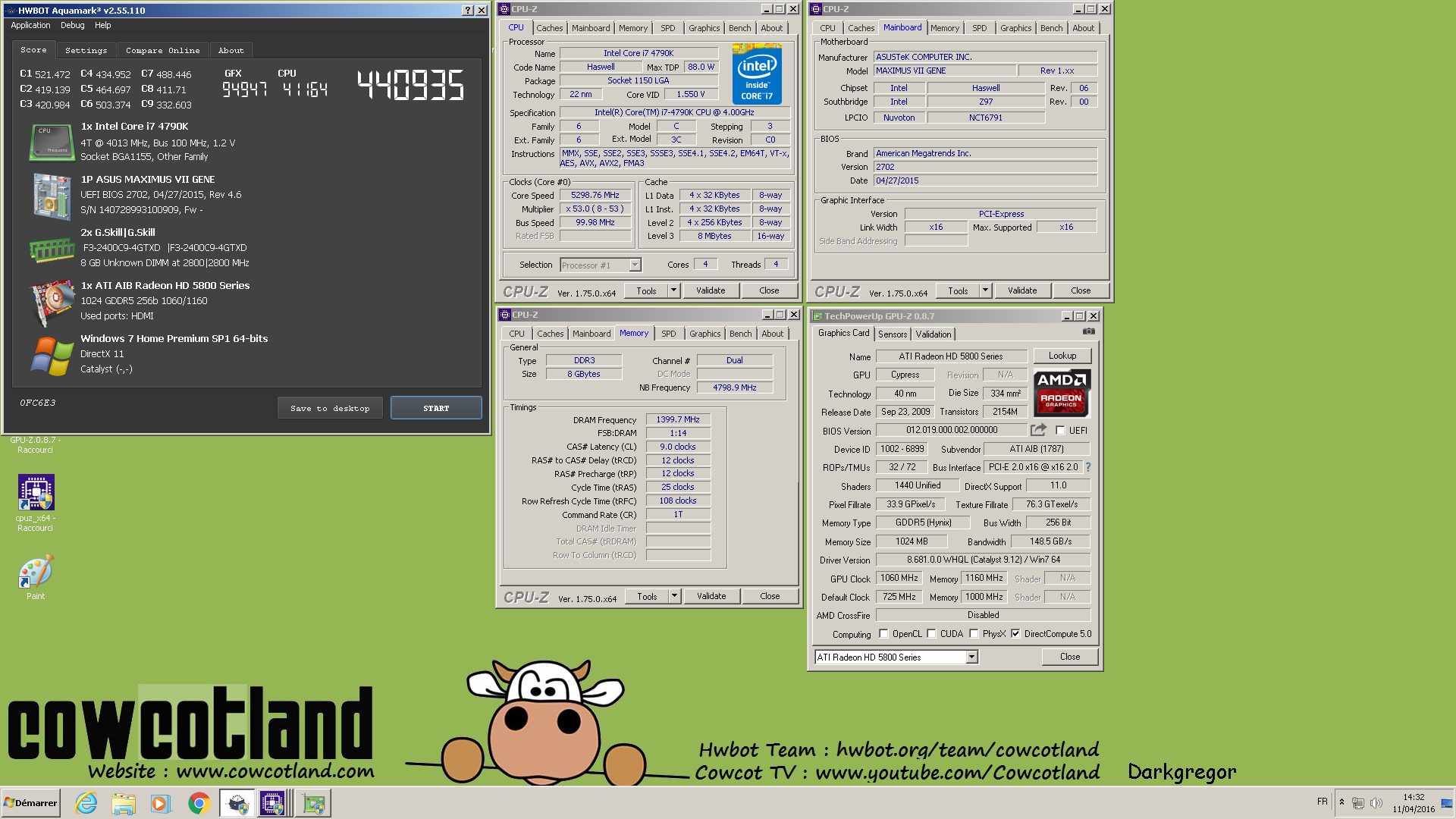This screenshot has width=1456, height=819.
Task: Click the GPU-Z screenshot camera icon
Action: [x=1088, y=331]
